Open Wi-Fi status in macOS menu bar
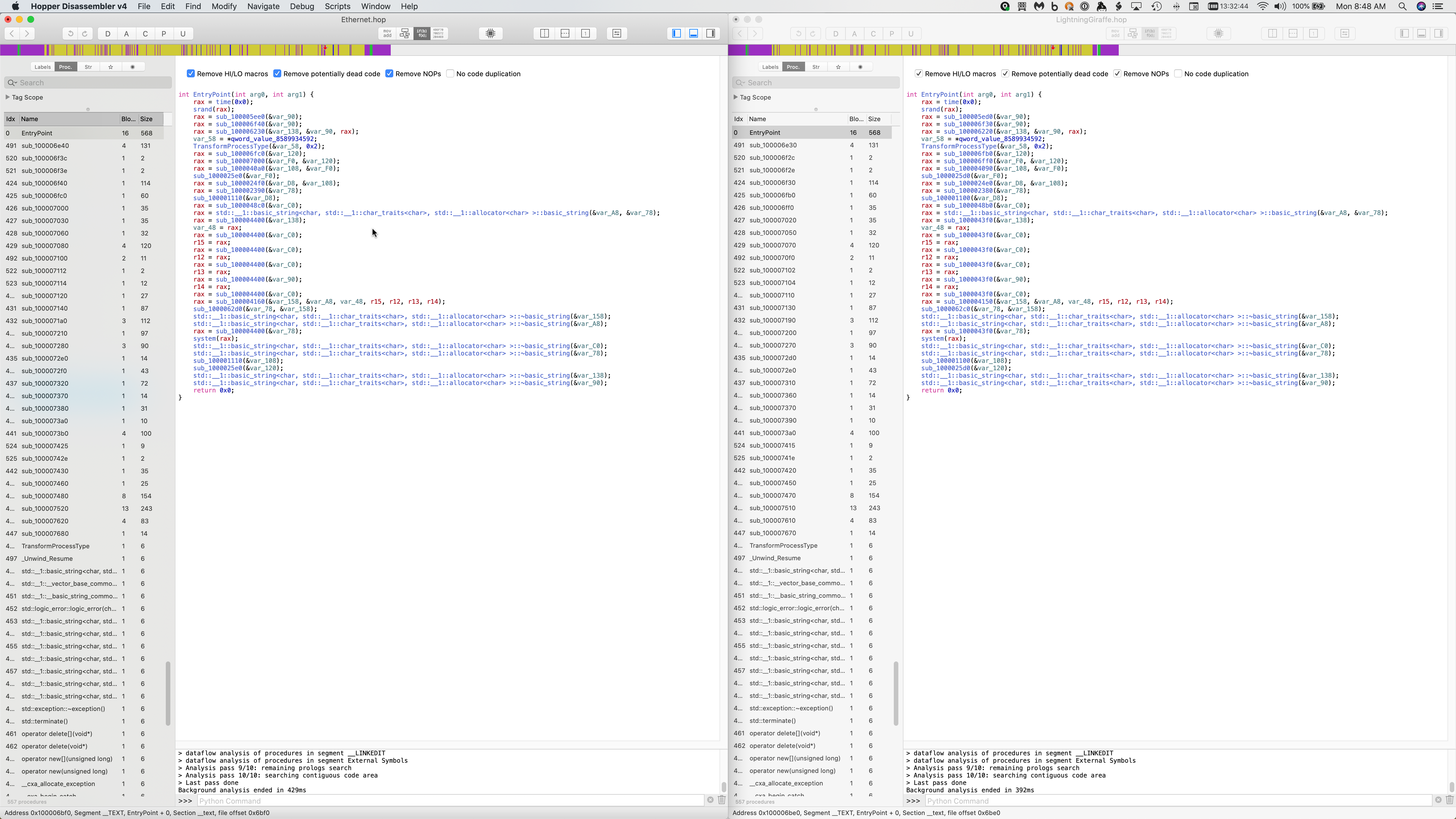Viewport: 1456px width, 819px height. click(1263, 6)
